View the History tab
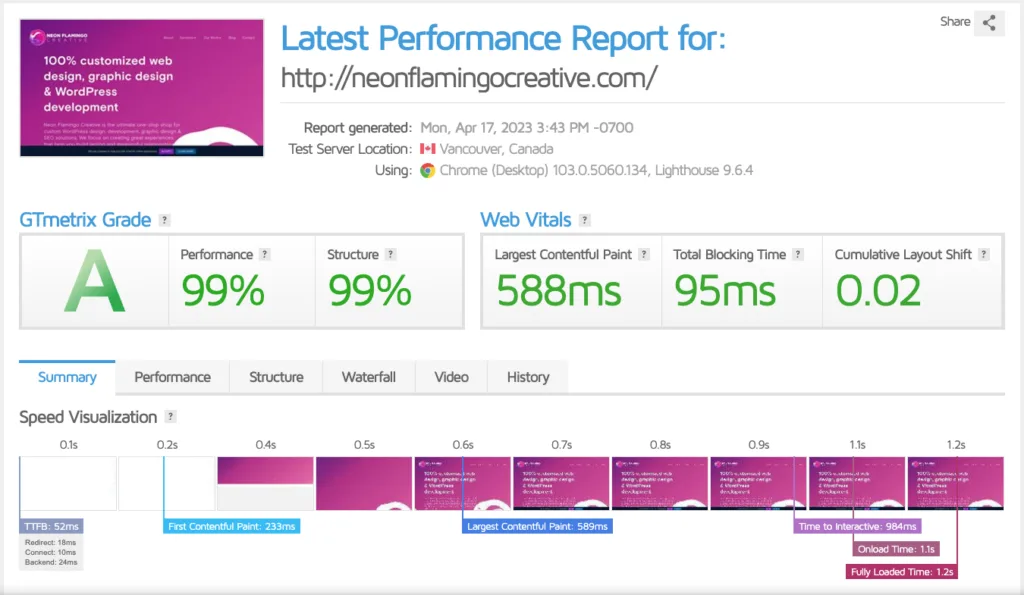Image resolution: width=1024 pixels, height=595 pixels. [x=528, y=377]
